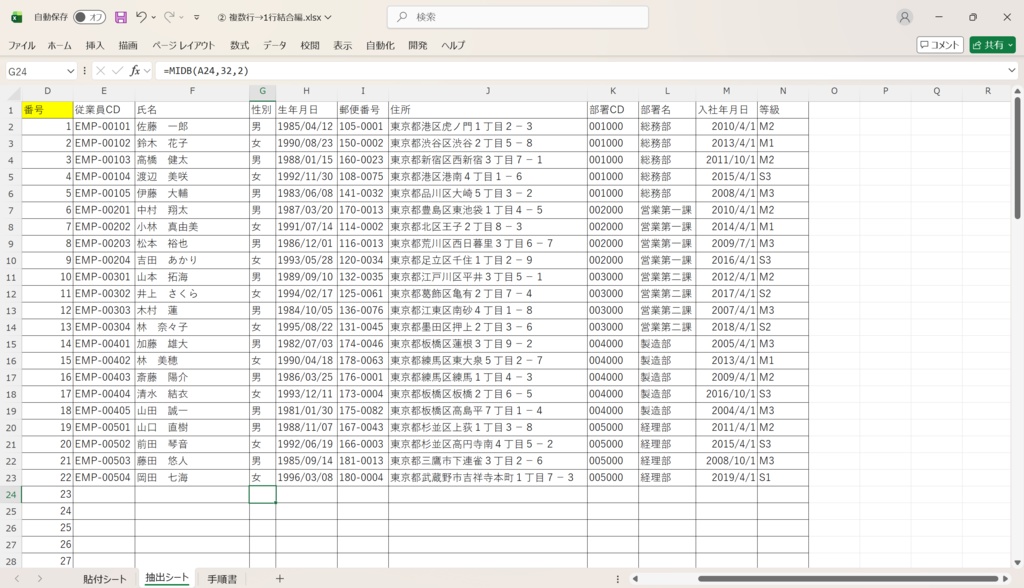Open the 抽出シート sheet tab

(x=167, y=578)
